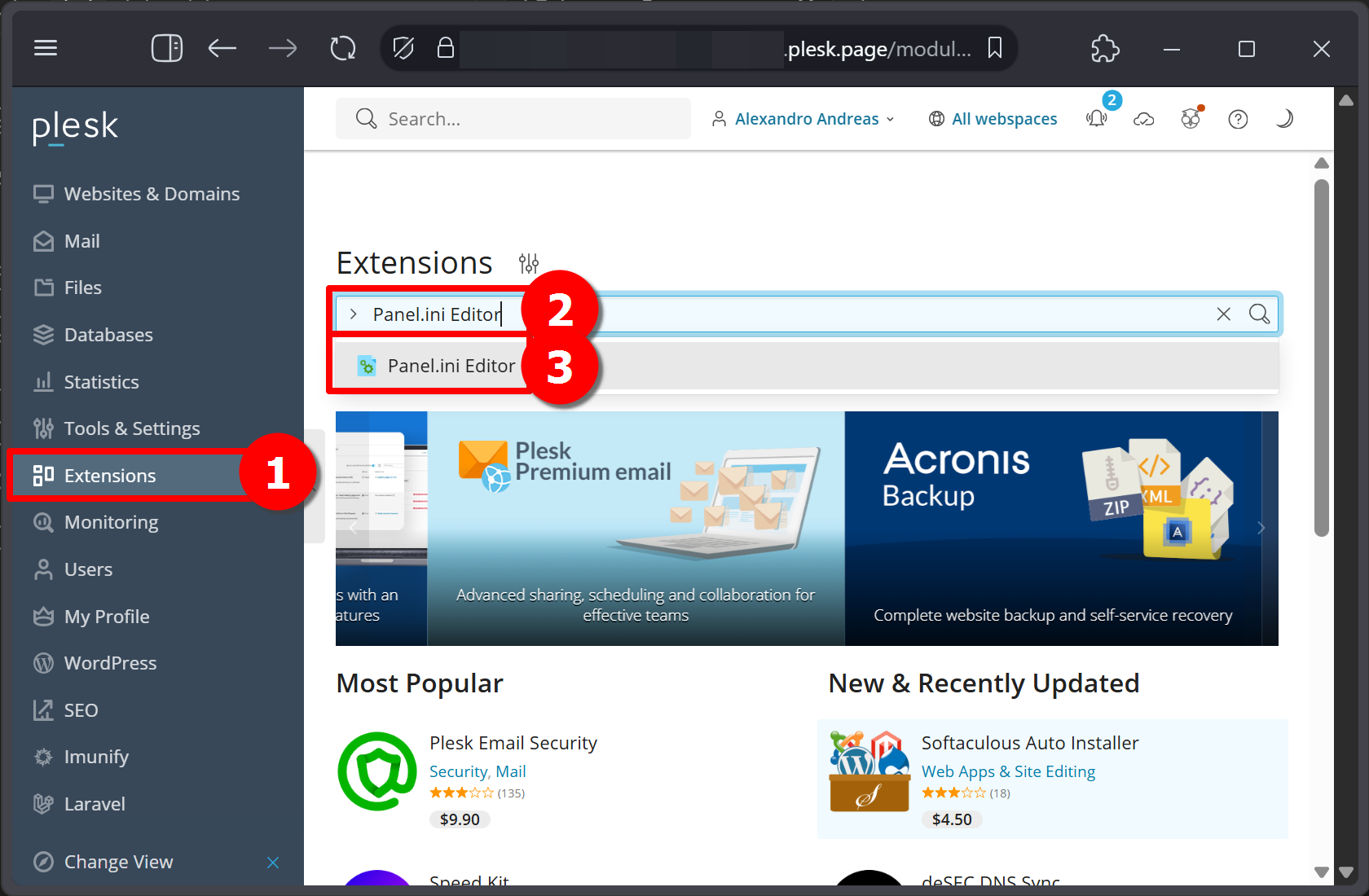The height and width of the screenshot is (896, 1369).
Task: Select Panel.ini Editor suggestion
Action: 807,366
